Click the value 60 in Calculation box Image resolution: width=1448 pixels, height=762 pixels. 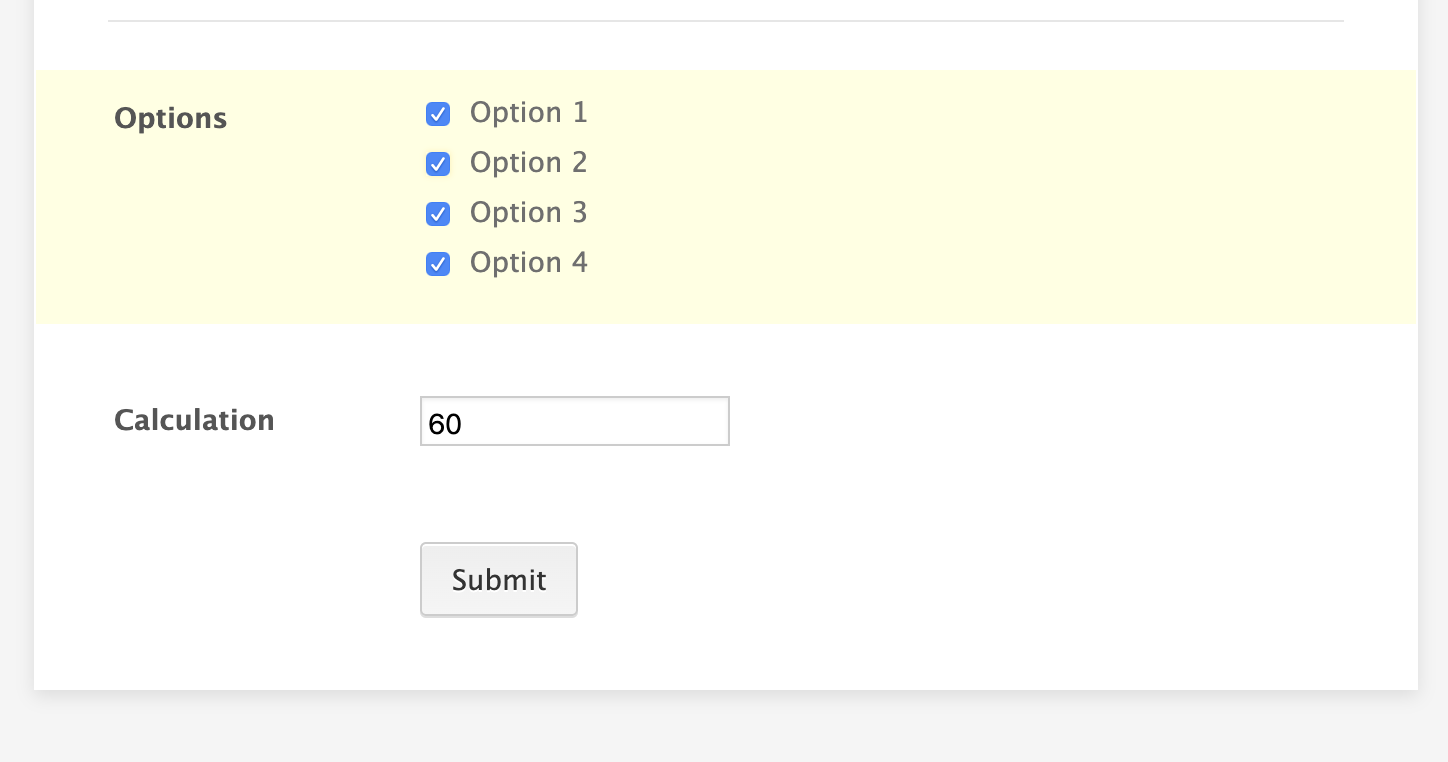click(445, 425)
